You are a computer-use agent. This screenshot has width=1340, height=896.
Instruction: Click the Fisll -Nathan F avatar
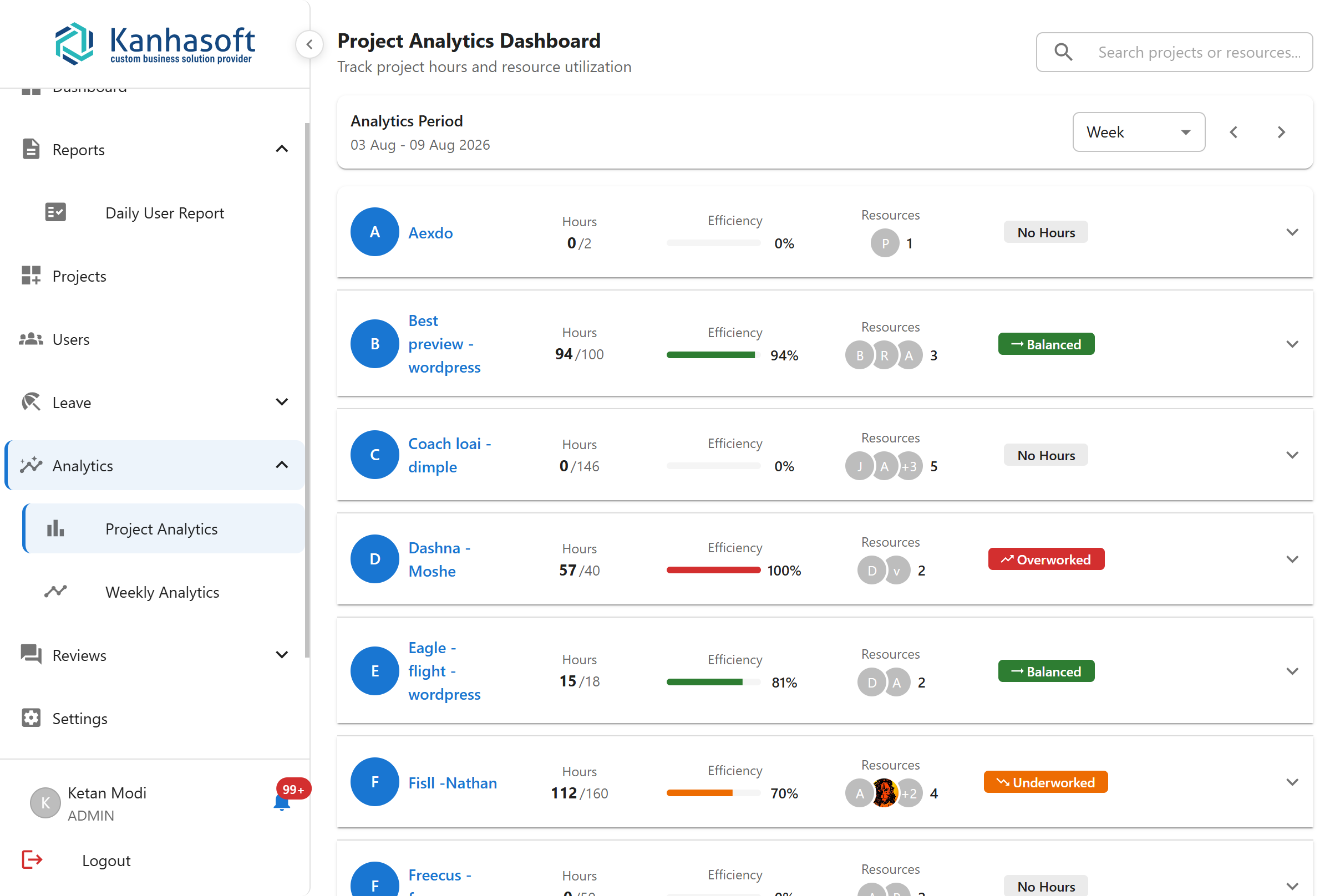[374, 782]
